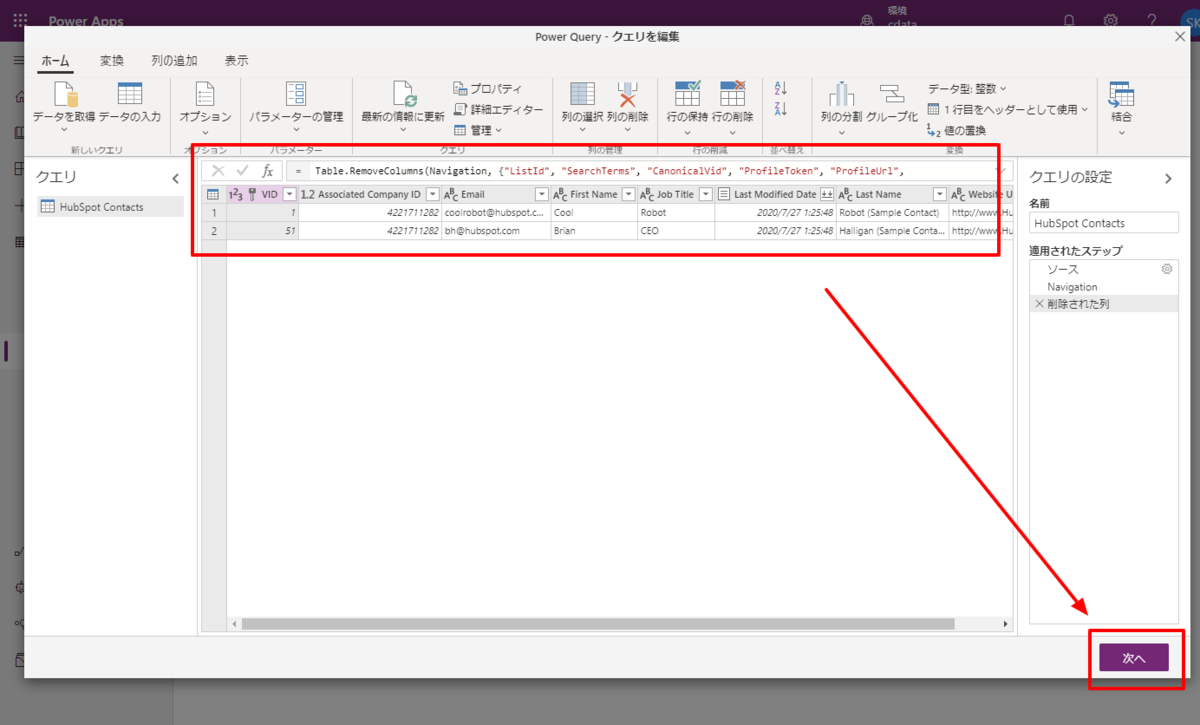Screen dimensions: 1200x725
Task: Open the データを取得 (Get data) icon
Action: tap(64, 95)
